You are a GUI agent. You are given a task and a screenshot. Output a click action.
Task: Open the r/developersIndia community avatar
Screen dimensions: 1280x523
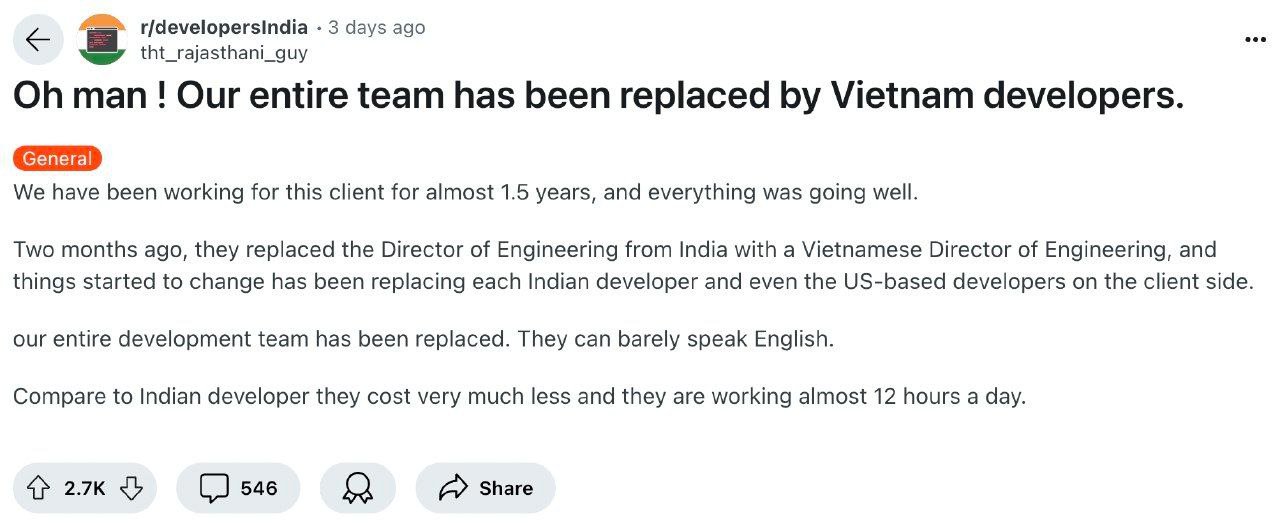pyautogui.click(x=102, y=40)
